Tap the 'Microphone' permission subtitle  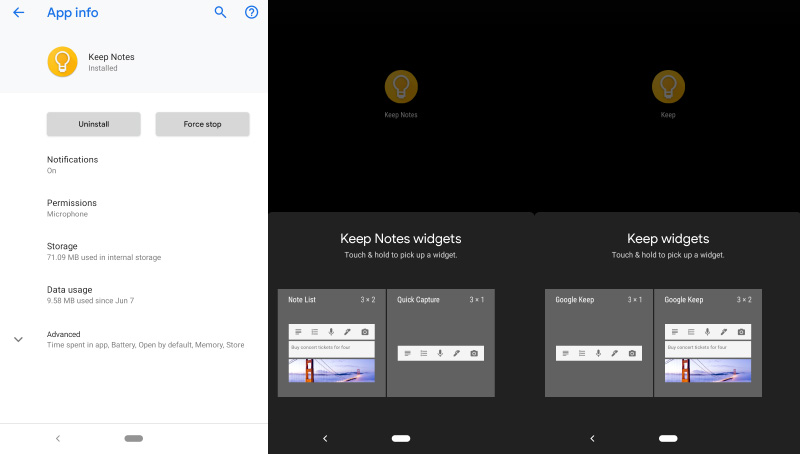click(67, 214)
